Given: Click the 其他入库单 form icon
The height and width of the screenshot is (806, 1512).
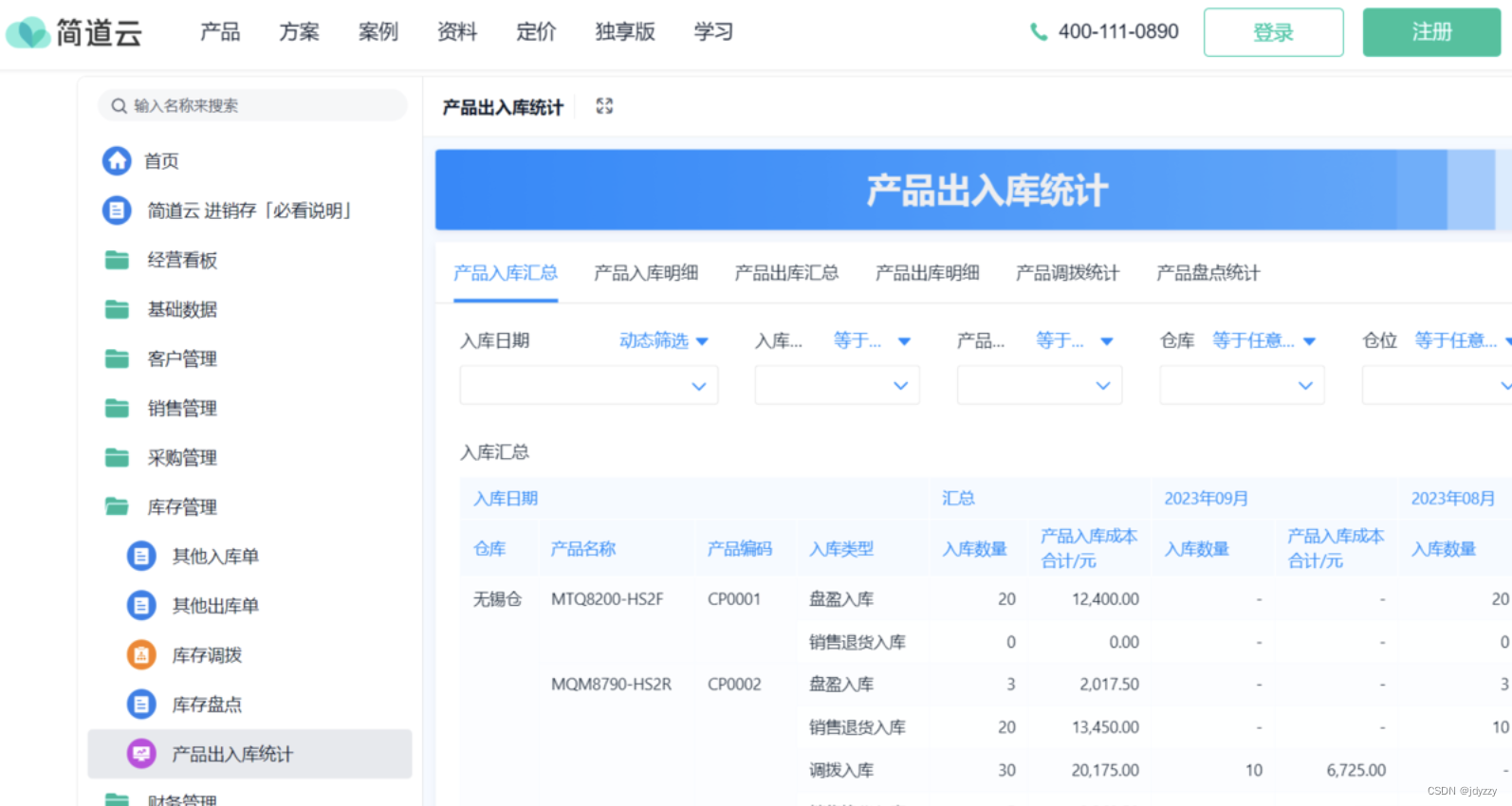Looking at the screenshot, I should pyautogui.click(x=141, y=557).
